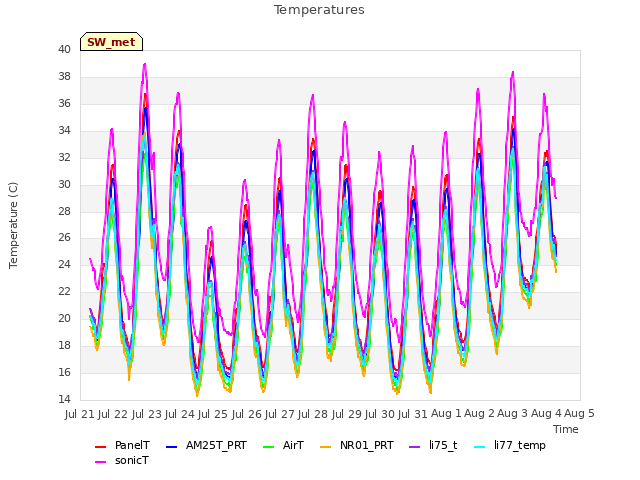Click the Jul 29 x-axis tick label
Screen dimensions: 640x480
pos(347,414)
